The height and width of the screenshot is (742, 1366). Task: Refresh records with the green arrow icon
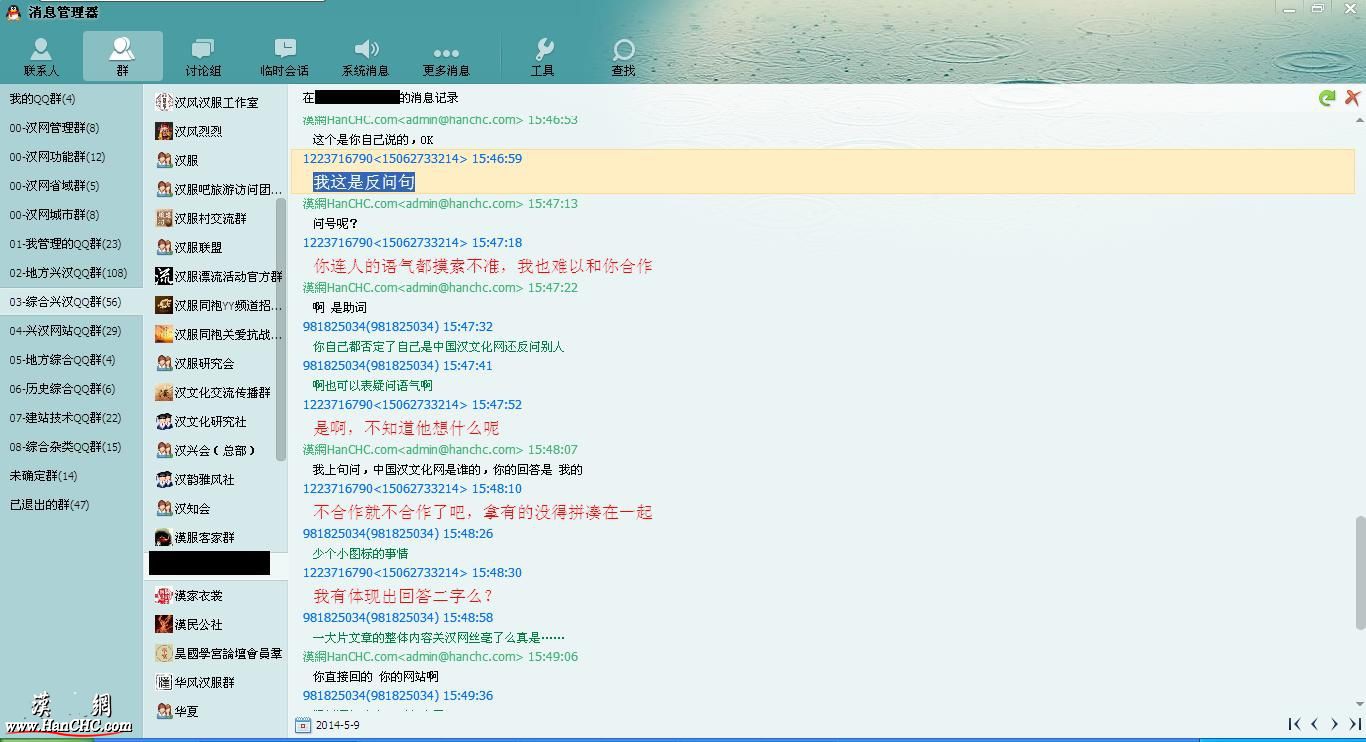[x=1327, y=97]
